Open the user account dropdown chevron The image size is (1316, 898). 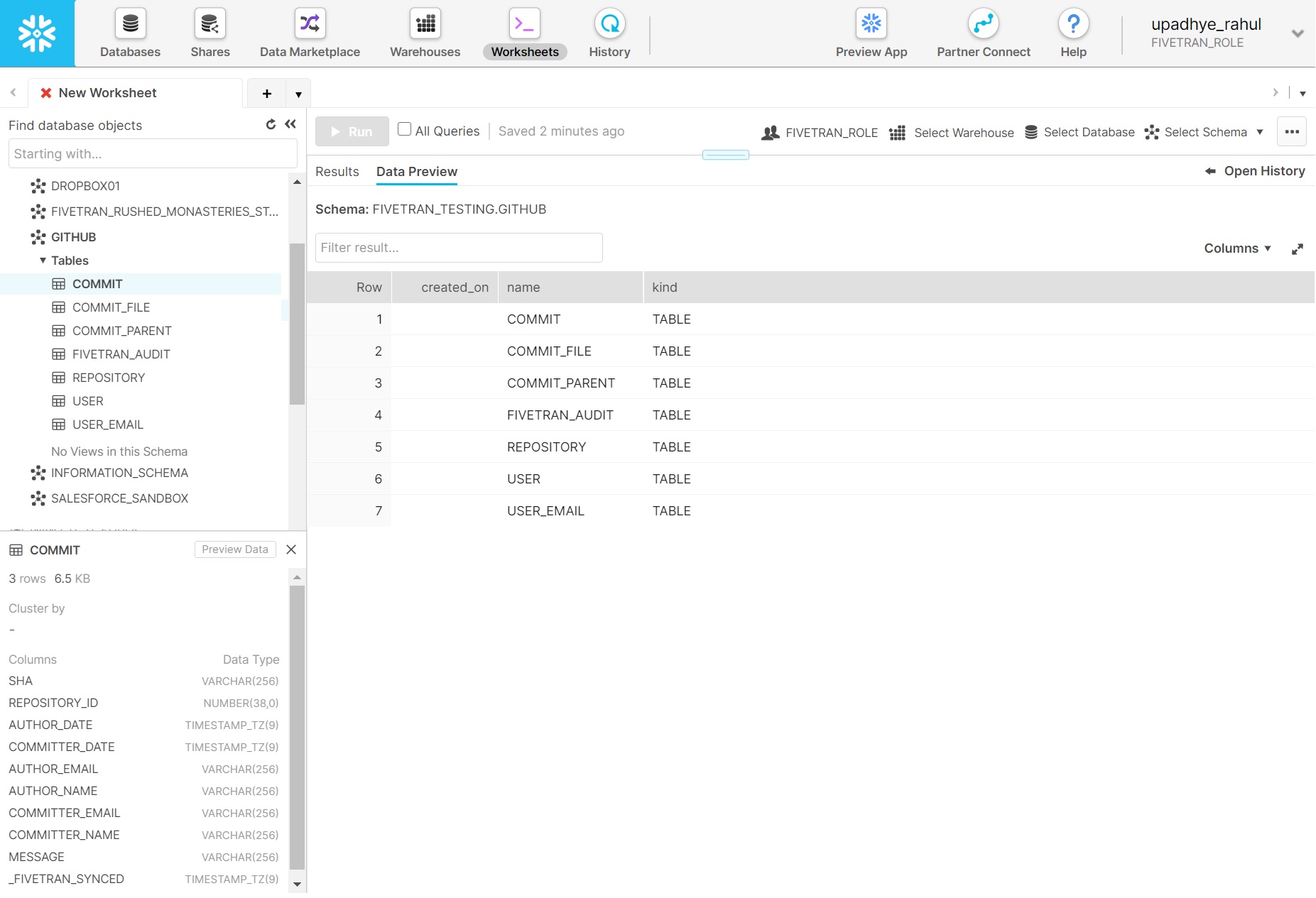pos(1298,33)
